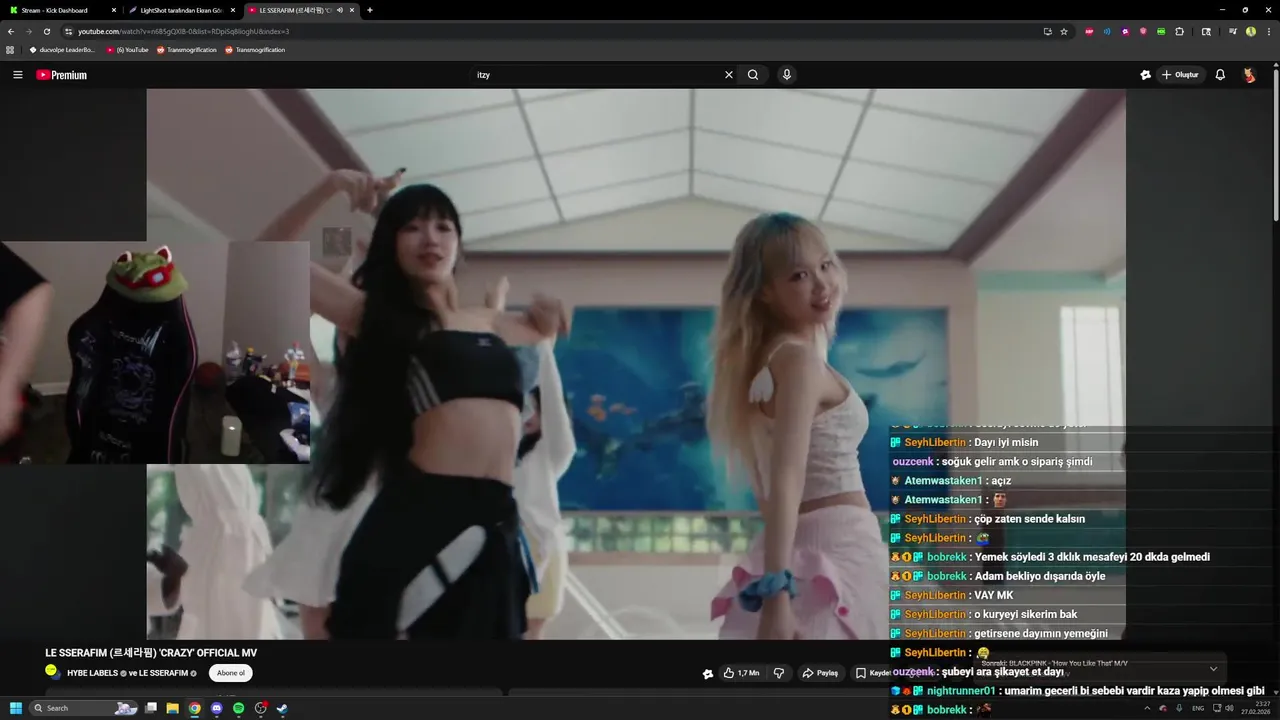Open File Explorer from the taskbar

[x=173, y=708]
